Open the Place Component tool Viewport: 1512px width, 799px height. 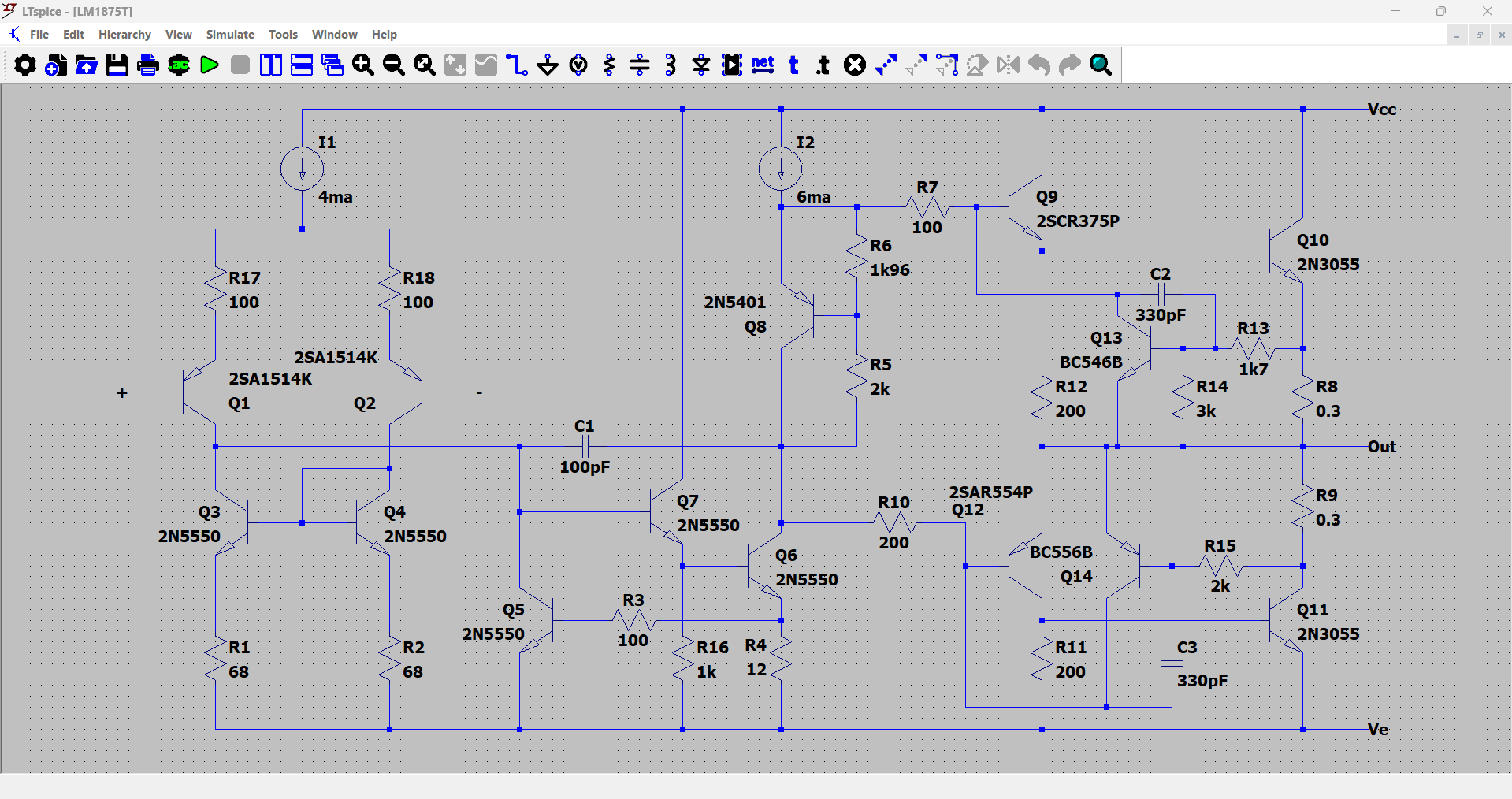732,65
